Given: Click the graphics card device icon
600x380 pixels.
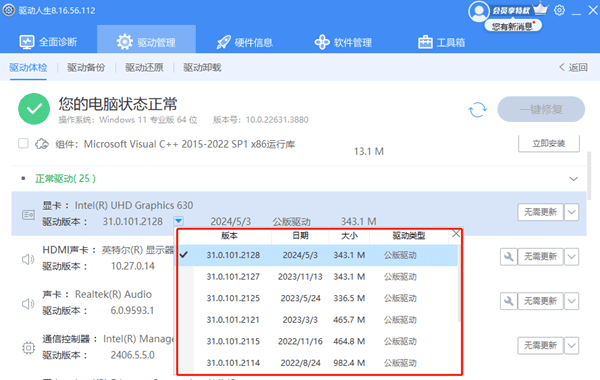Looking at the screenshot, I should click(x=28, y=215).
